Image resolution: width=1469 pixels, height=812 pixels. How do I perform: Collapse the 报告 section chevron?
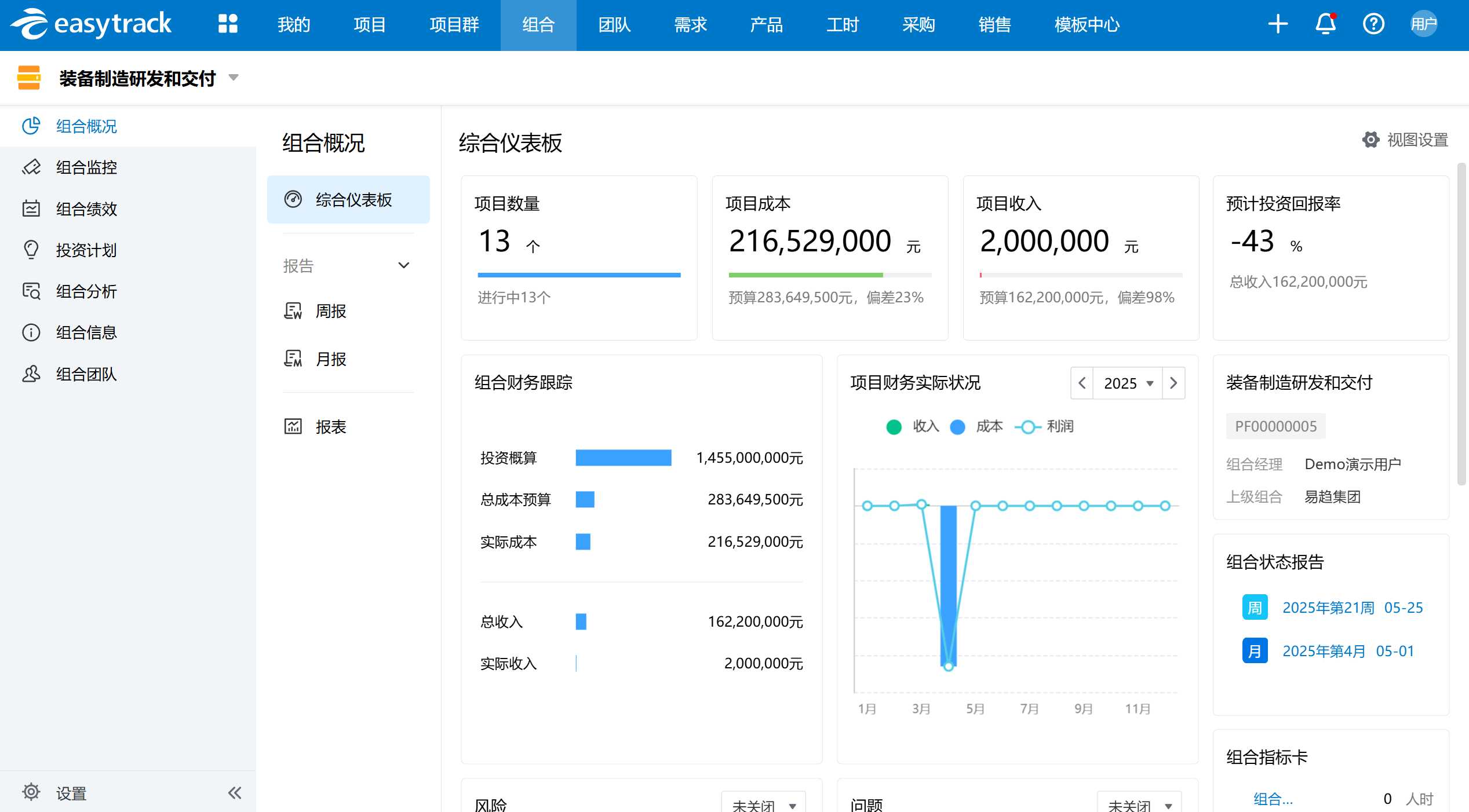tap(404, 265)
